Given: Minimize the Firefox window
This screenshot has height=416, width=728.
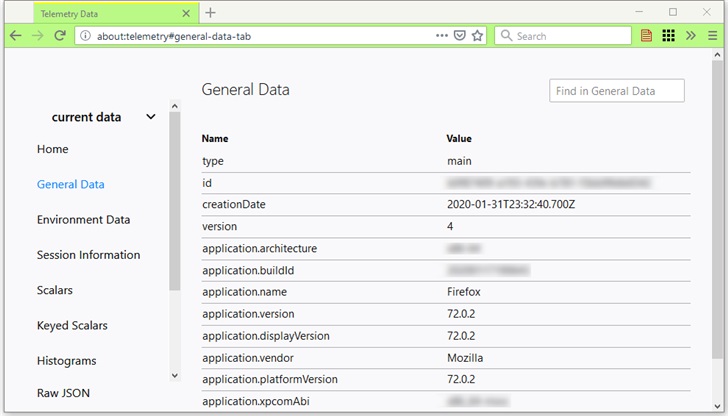Looking at the screenshot, I should pos(639,12).
